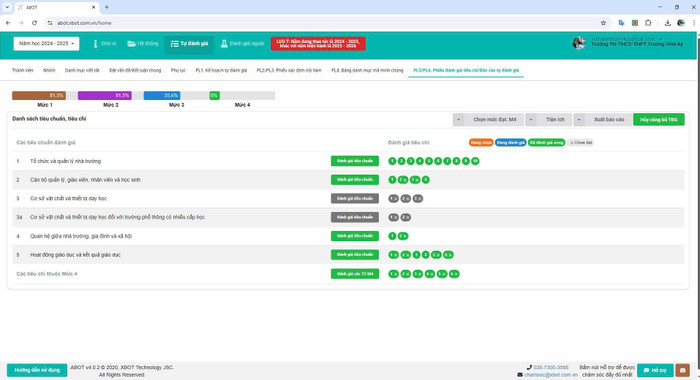Click the blue Đang đánh giá legend badge

(x=510, y=142)
